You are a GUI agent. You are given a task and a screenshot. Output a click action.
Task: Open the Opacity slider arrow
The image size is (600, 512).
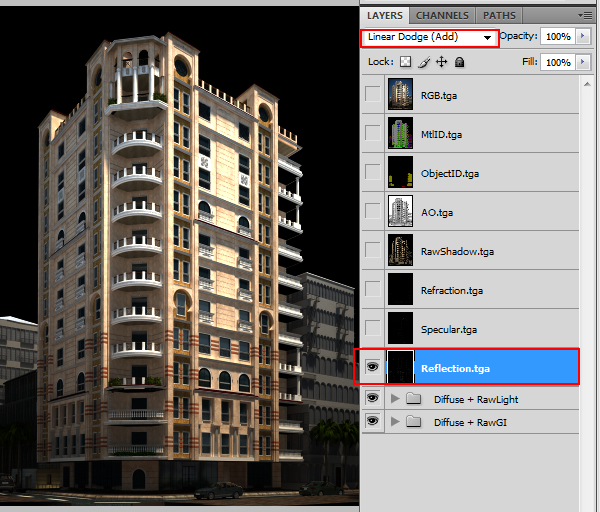(583, 36)
